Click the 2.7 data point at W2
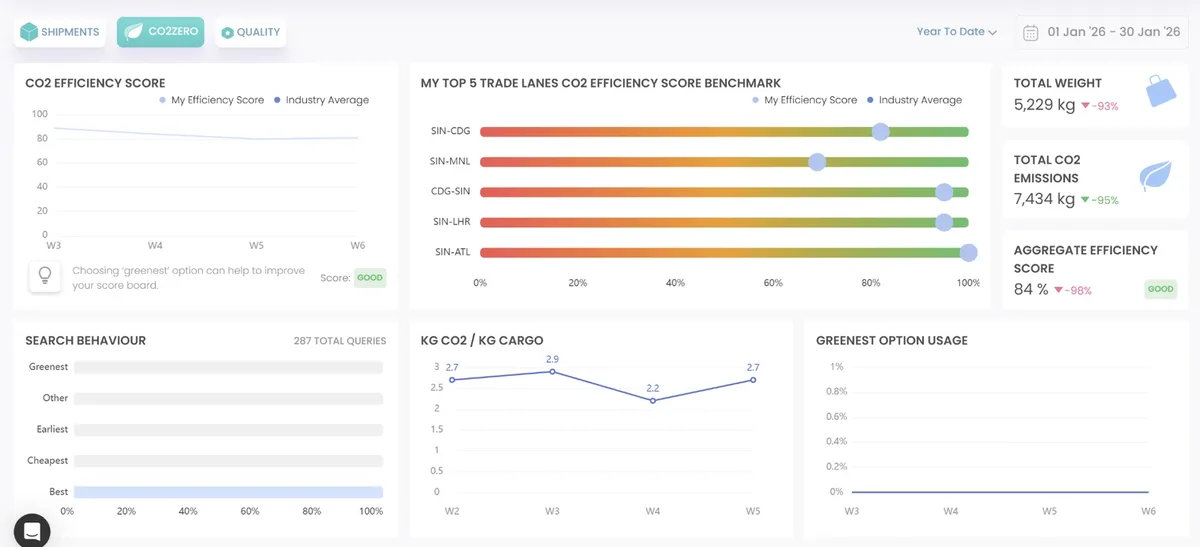Image resolution: width=1200 pixels, height=547 pixels. 452,379
